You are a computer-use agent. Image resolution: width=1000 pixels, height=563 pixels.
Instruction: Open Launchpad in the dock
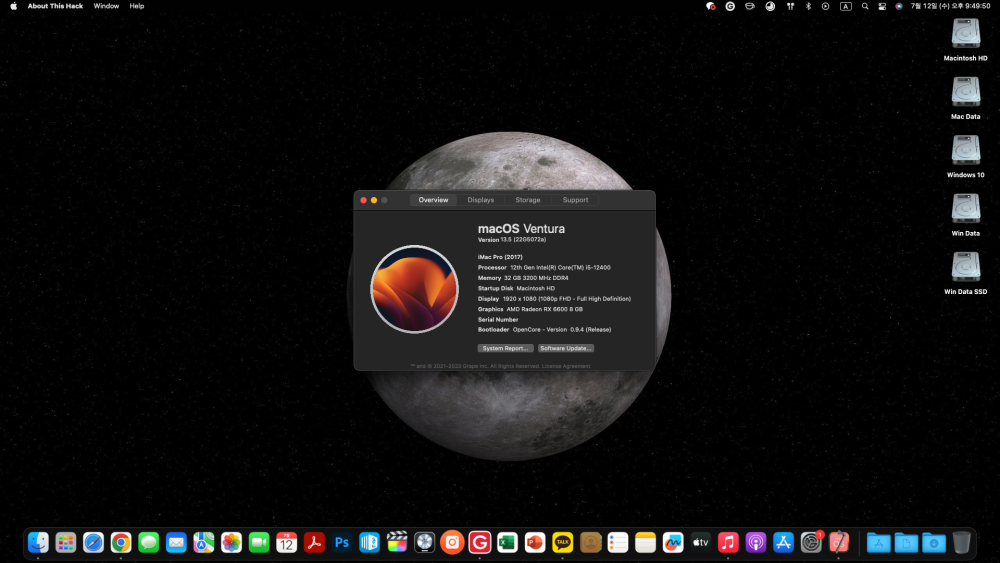(66, 543)
